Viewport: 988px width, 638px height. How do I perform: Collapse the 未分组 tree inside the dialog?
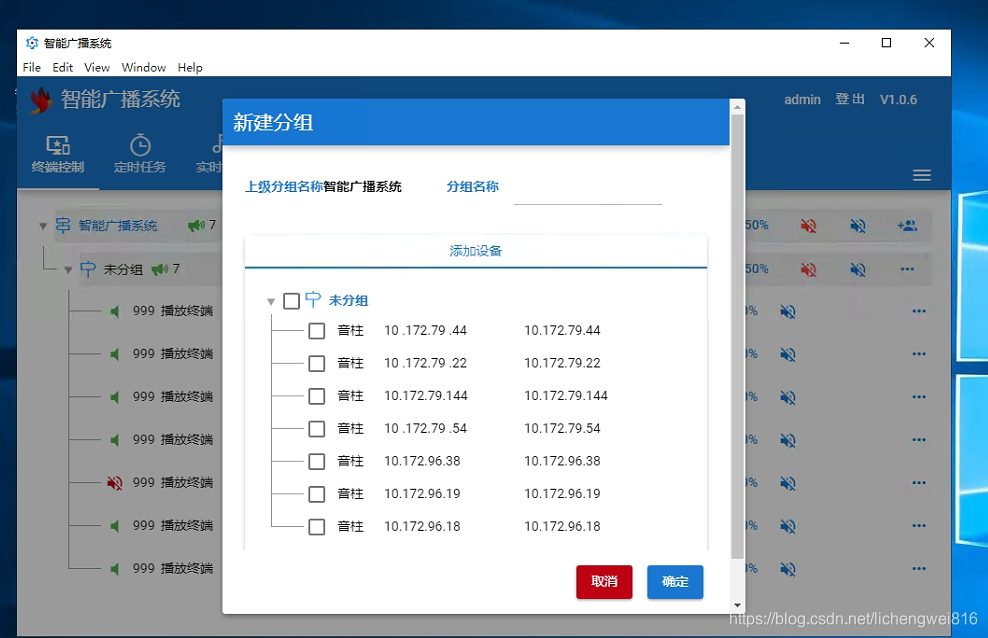point(270,300)
